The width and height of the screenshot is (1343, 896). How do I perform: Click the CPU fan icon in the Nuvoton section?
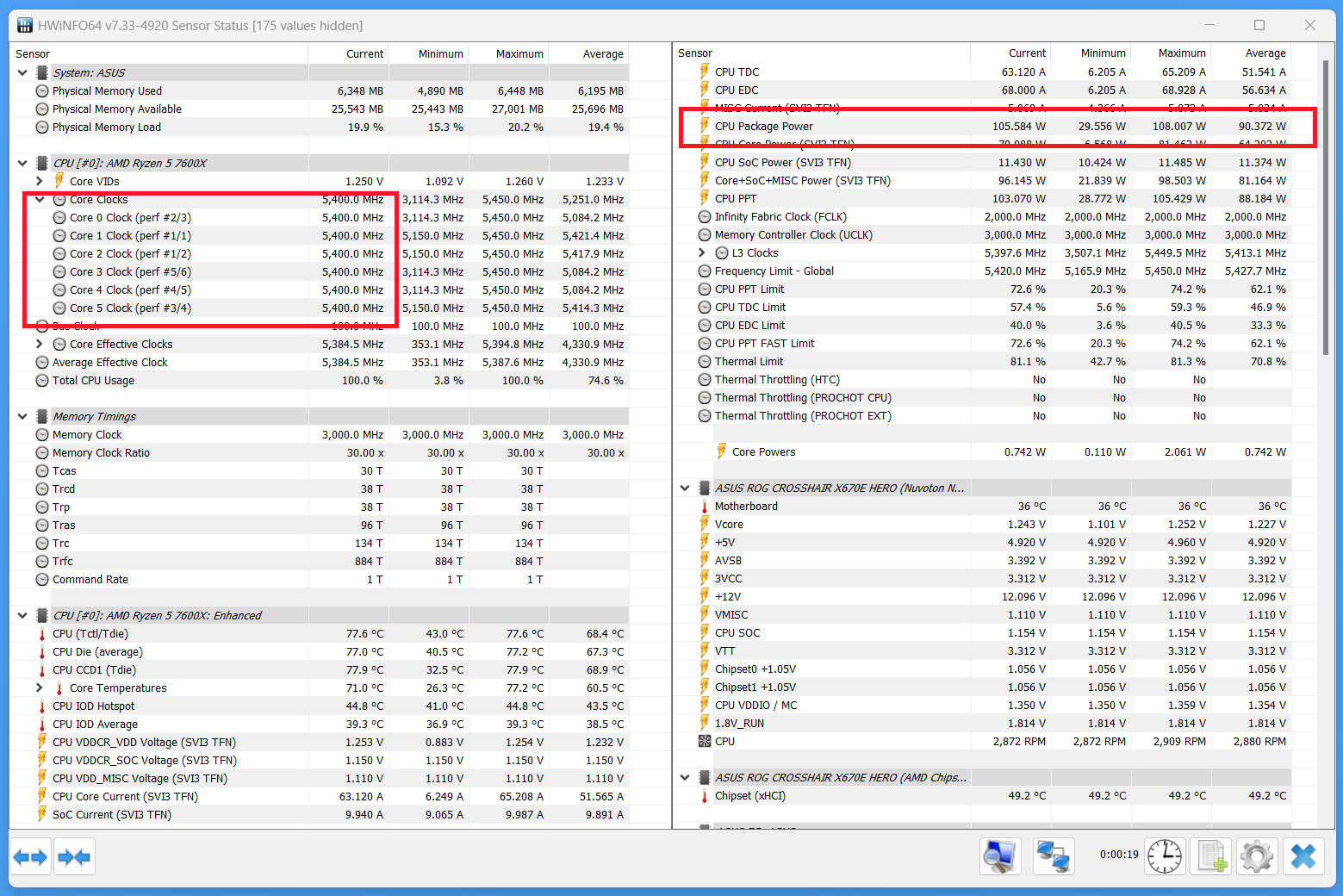[705, 741]
